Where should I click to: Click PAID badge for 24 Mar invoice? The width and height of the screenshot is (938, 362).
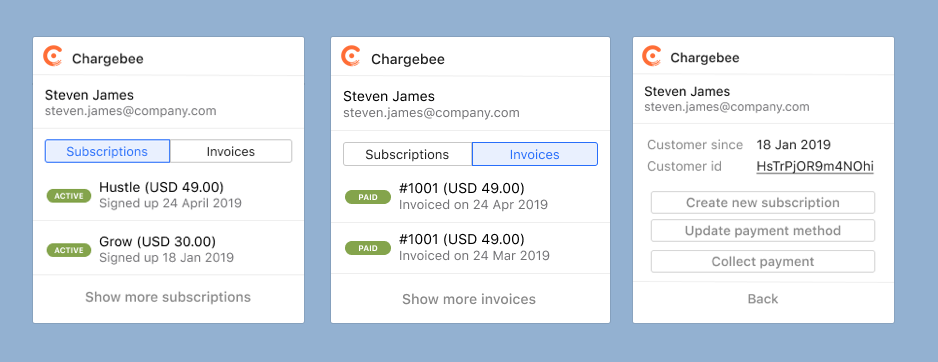pyautogui.click(x=368, y=248)
